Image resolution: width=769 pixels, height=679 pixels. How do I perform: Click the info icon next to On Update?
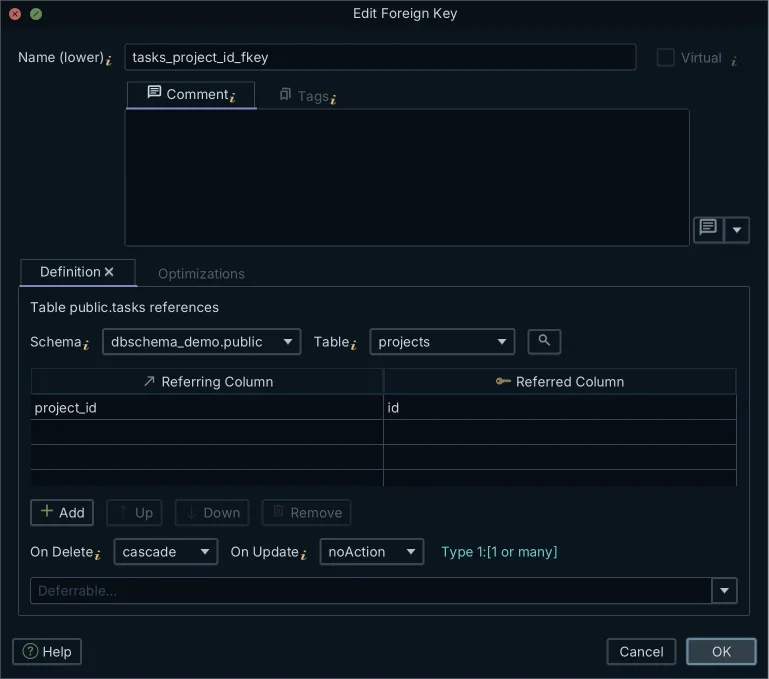click(x=304, y=555)
